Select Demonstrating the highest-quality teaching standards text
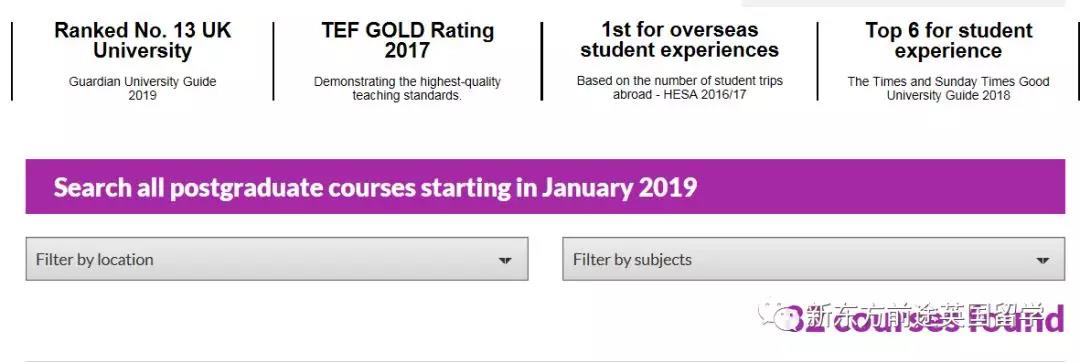1080x363 pixels. [408, 88]
